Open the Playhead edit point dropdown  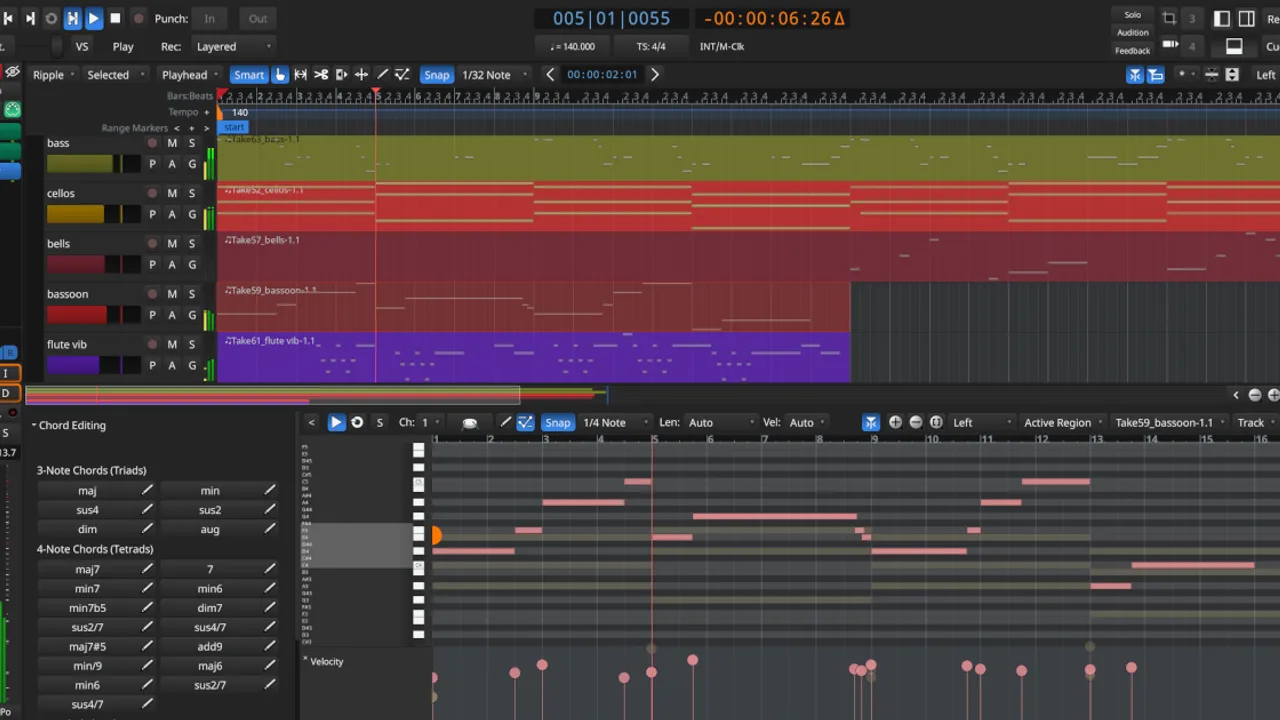[190, 74]
